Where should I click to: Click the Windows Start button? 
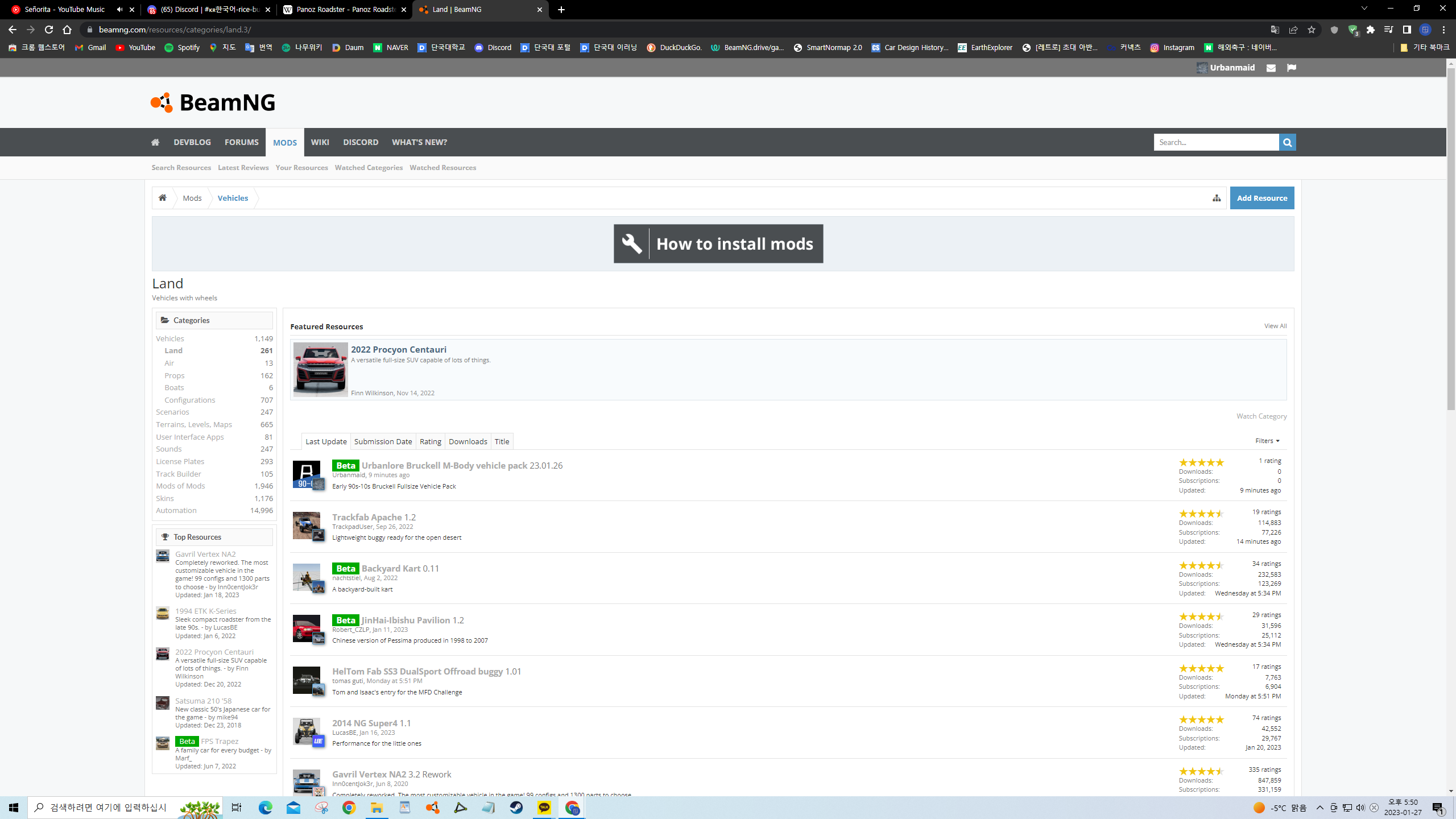[x=14, y=808]
